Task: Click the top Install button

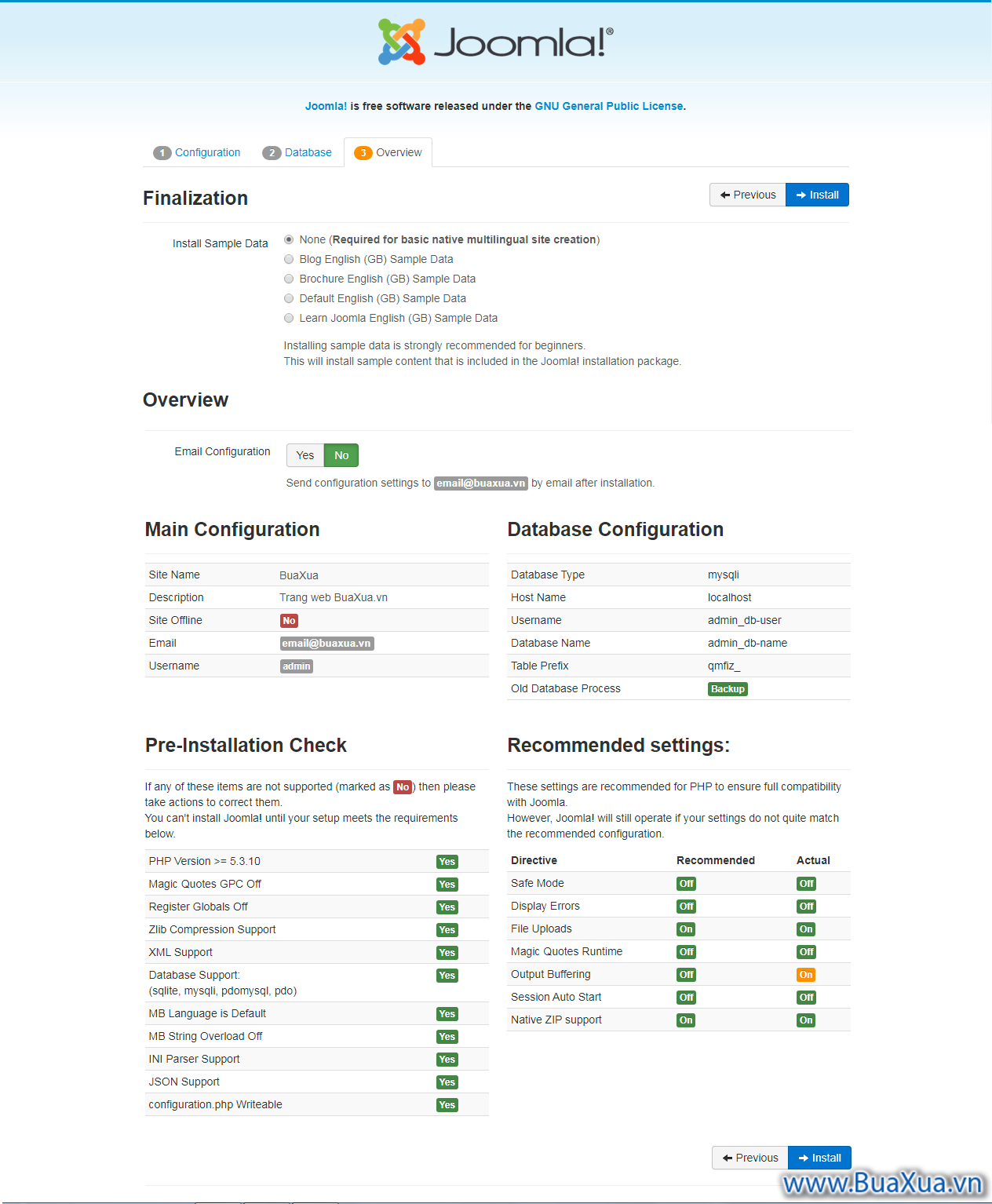Action: [817, 195]
